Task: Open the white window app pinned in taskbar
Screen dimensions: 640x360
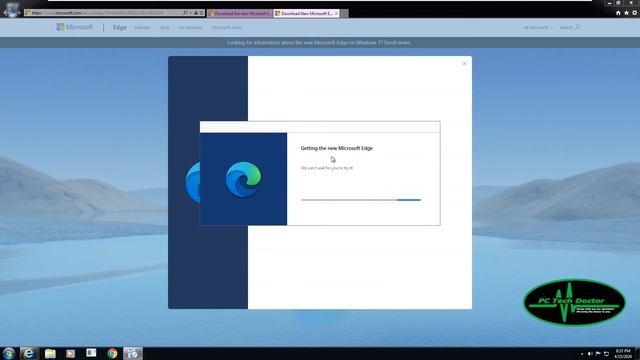Action: pyautogui.click(x=91, y=353)
